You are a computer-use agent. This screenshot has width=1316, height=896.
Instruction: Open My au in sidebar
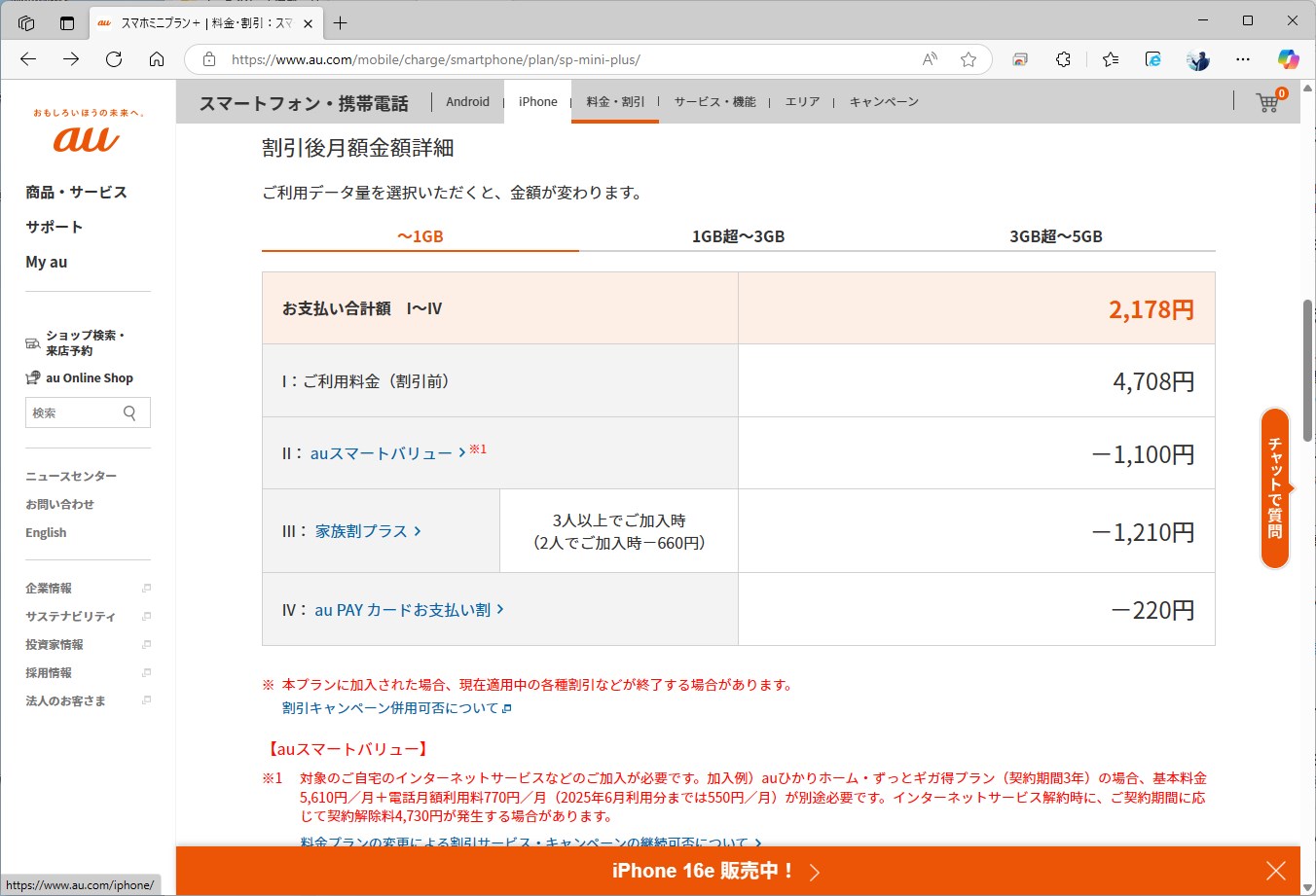[47, 262]
